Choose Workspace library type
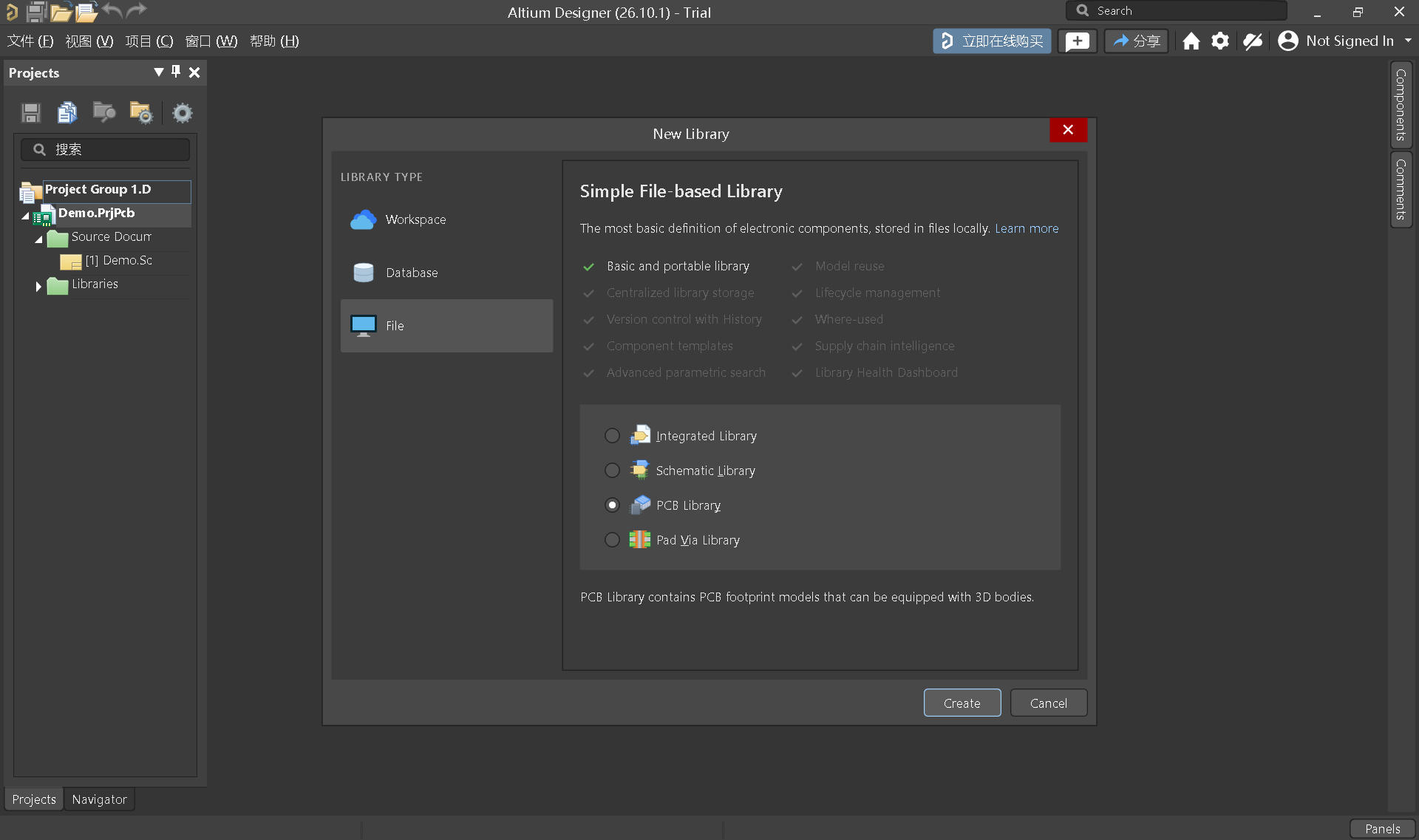This screenshot has width=1419, height=840. [446, 219]
